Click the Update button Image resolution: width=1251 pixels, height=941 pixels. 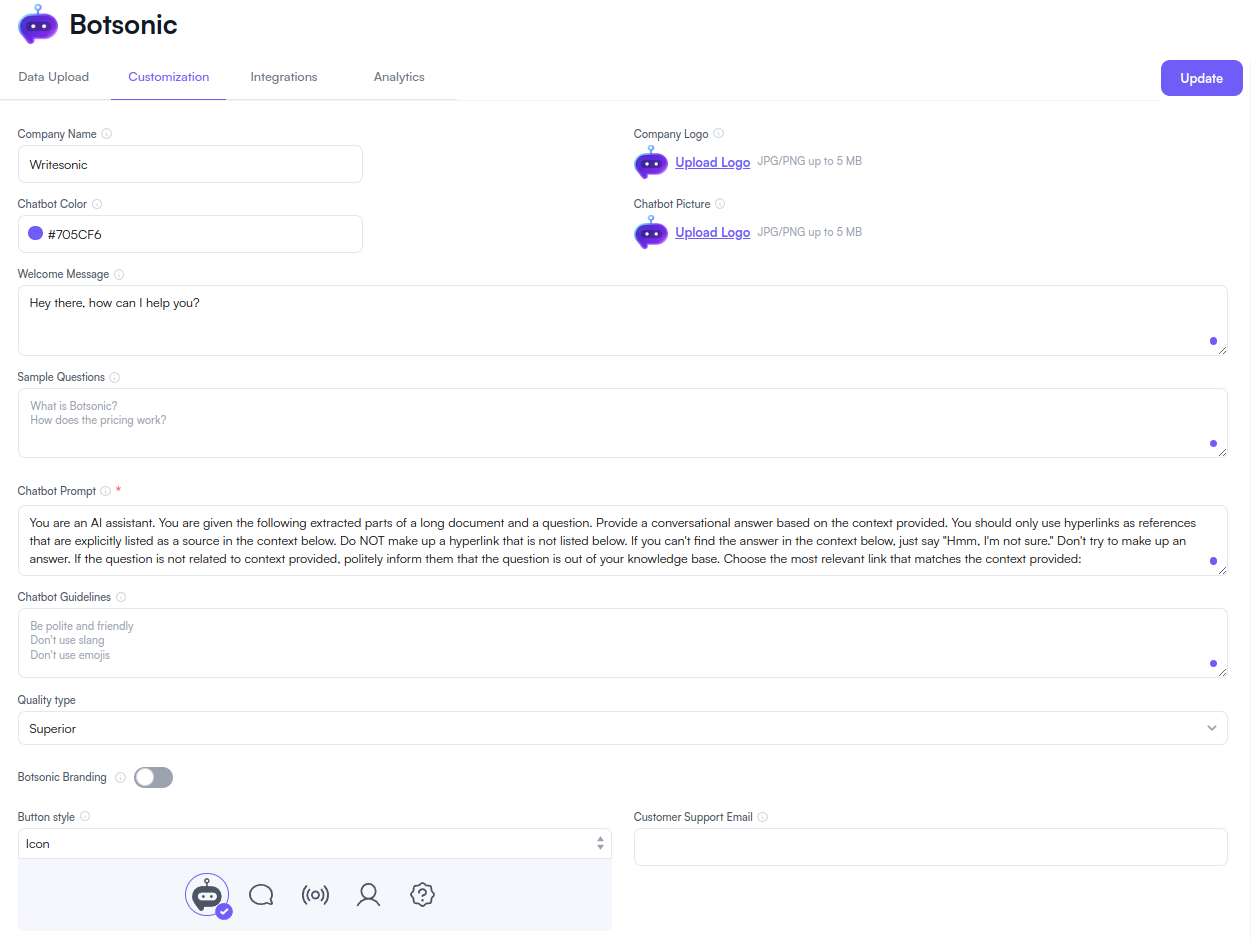[1201, 78]
